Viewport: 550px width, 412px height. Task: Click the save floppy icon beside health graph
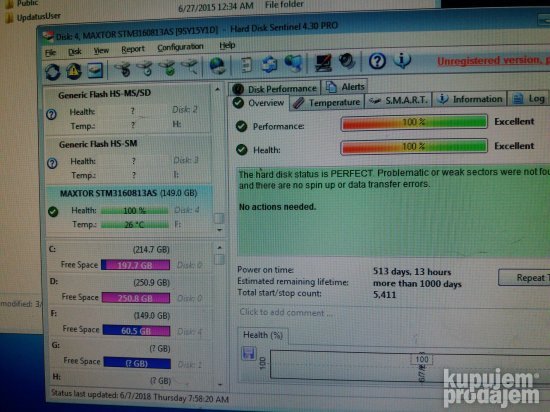tap(249, 353)
